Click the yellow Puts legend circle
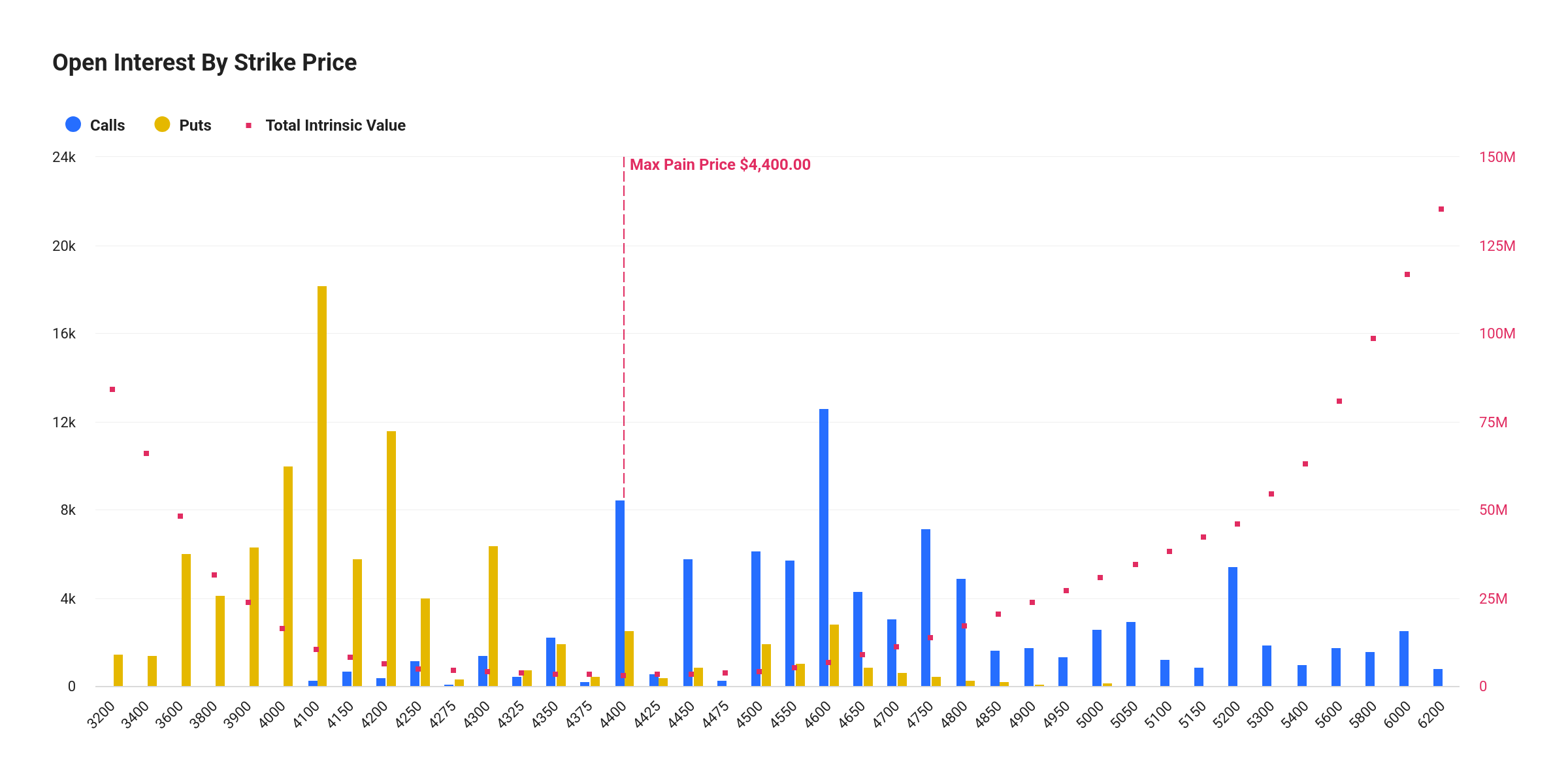This screenshot has width=1568, height=784. coord(162,125)
